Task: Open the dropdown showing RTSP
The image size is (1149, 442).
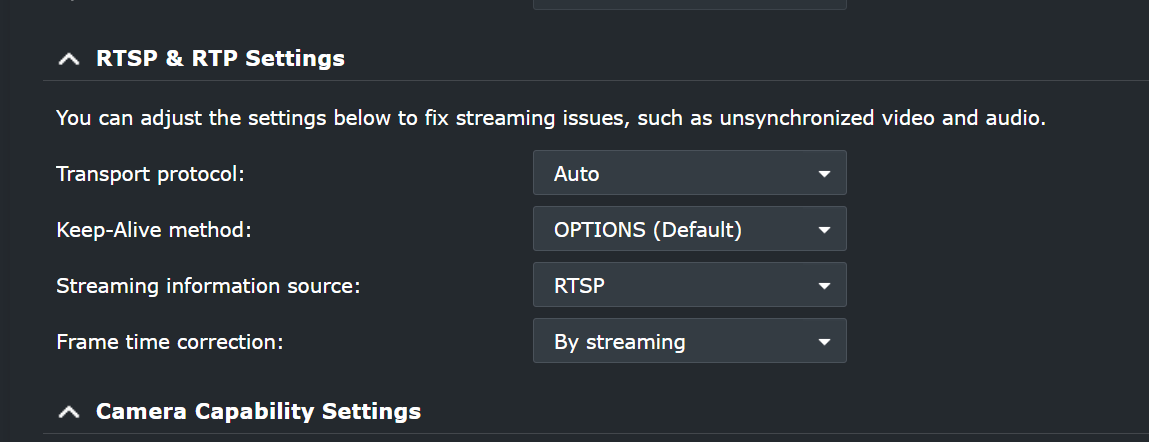Action: [x=689, y=285]
